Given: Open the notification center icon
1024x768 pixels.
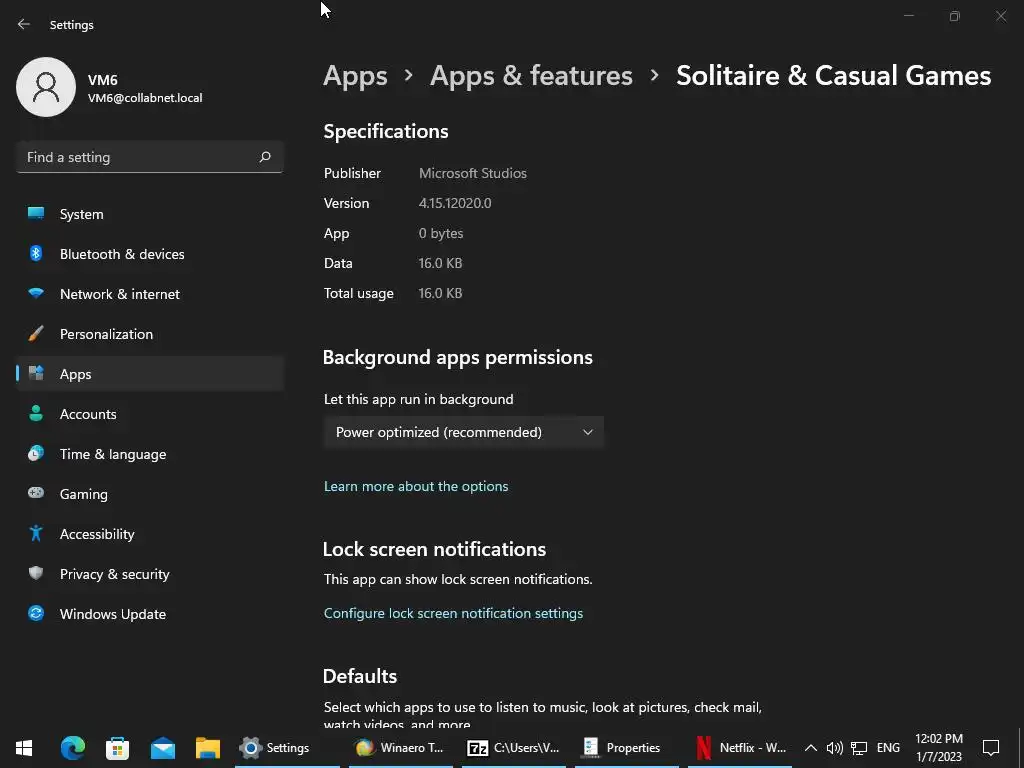Looking at the screenshot, I should (991, 747).
